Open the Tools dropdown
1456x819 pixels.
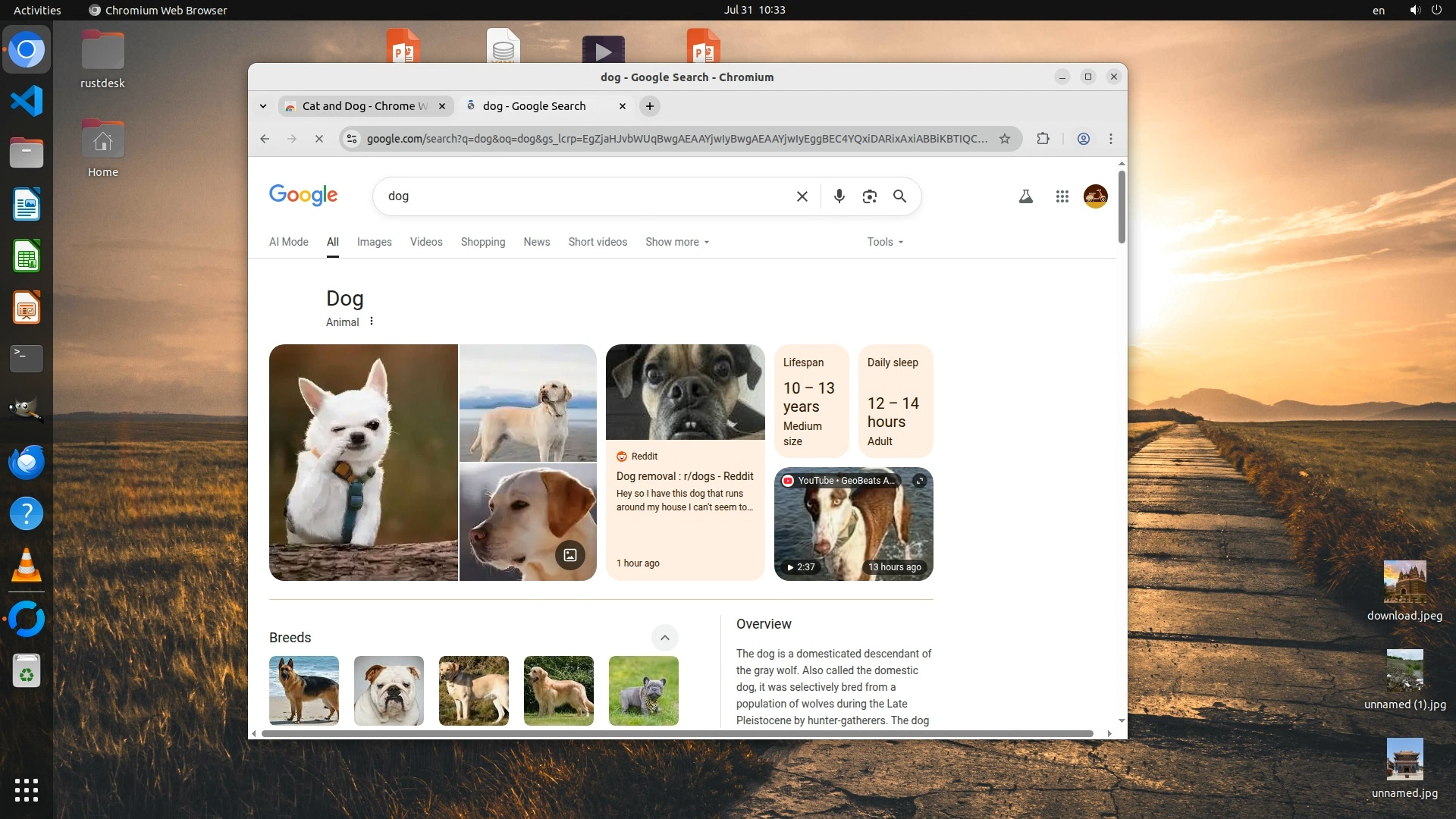pos(884,242)
